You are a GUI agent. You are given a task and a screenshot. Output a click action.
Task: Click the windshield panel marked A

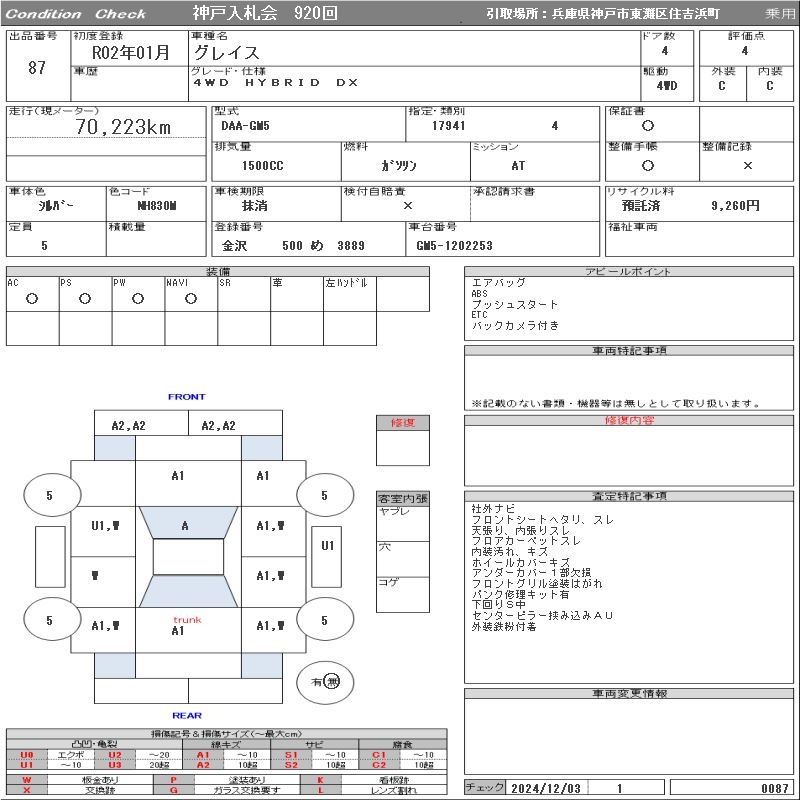(185, 525)
